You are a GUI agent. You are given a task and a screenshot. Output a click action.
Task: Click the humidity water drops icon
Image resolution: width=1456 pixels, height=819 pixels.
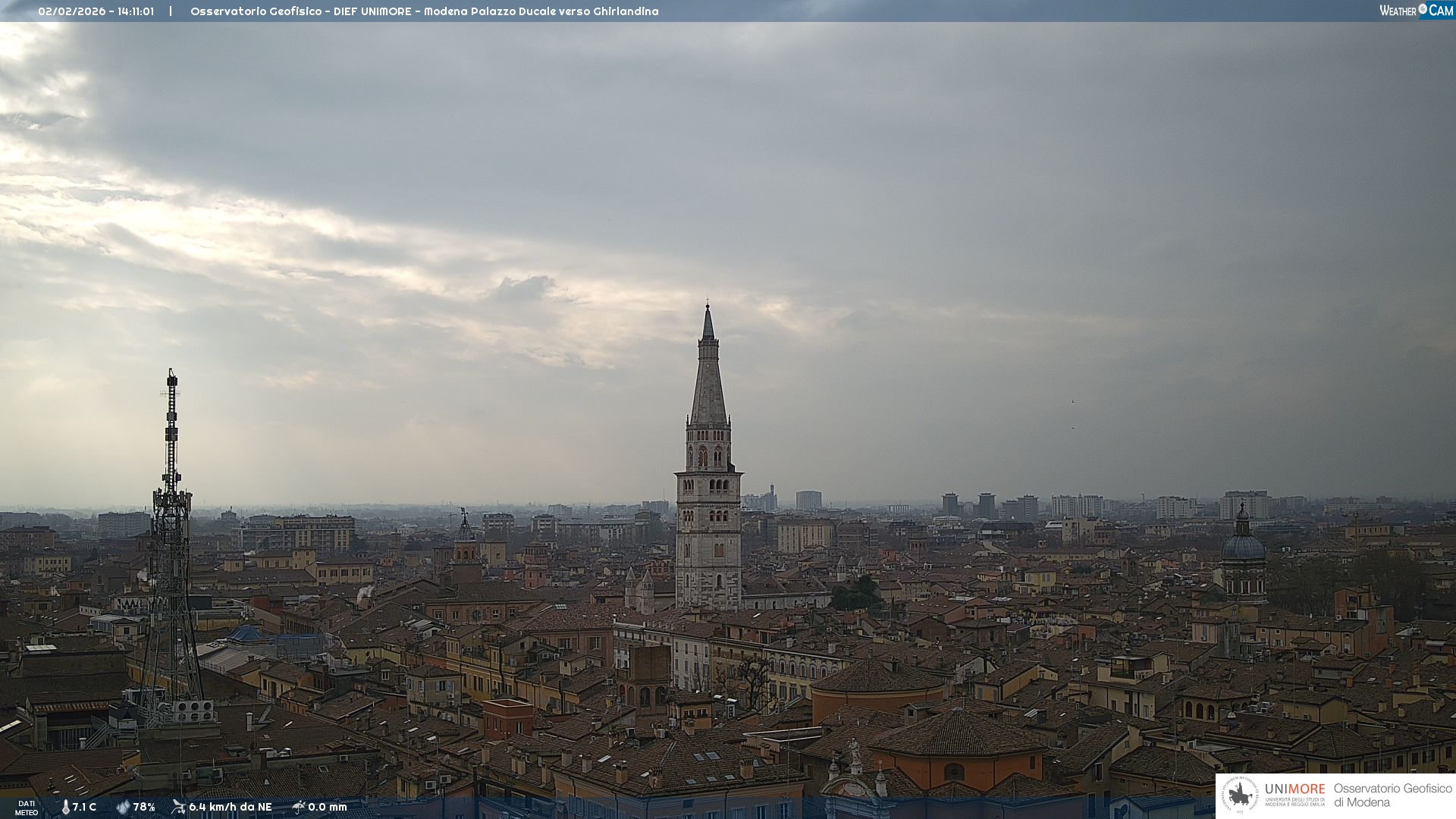pos(123,807)
